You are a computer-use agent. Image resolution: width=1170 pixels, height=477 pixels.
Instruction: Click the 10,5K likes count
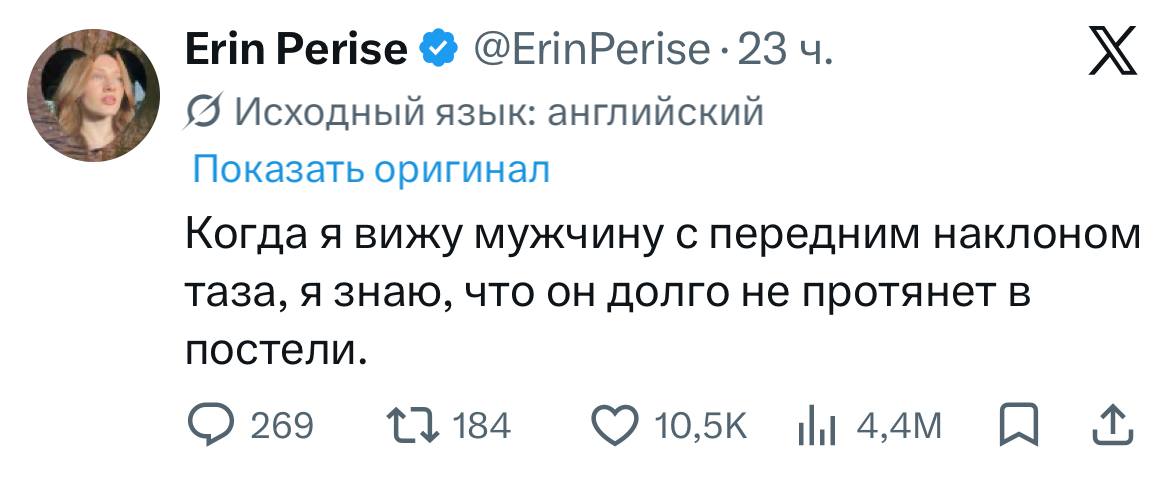tap(700, 427)
